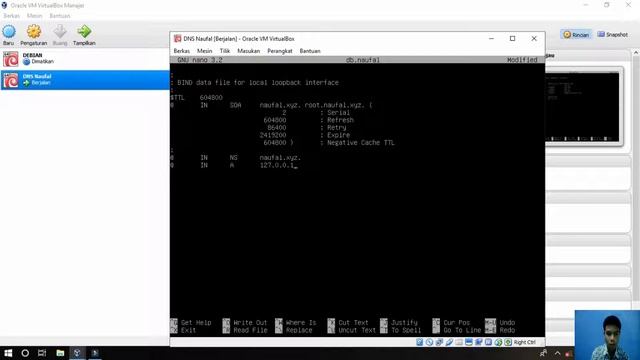The width and height of the screenshot is (640, 360).
Task: Click the VirtualBox icon in DNS Naufal title bar
Action: tap(177, 38)
